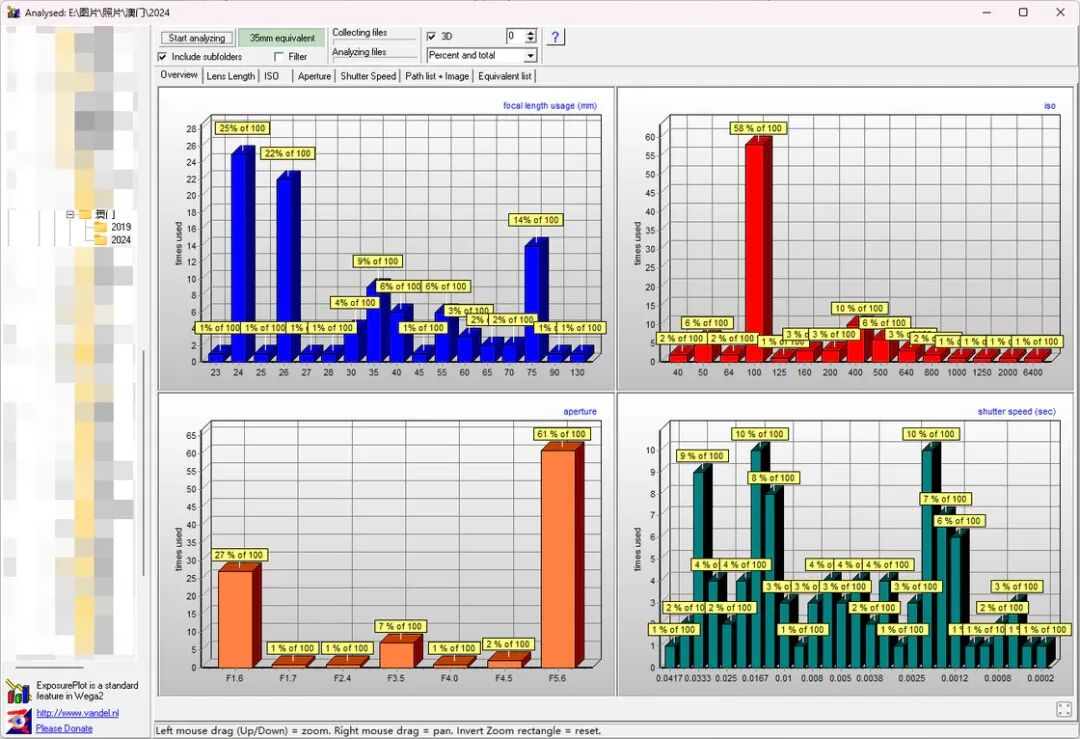Click the fullscreen icon below the charts
Viewport: 1080px width, 739px height.
point(1063,709)
